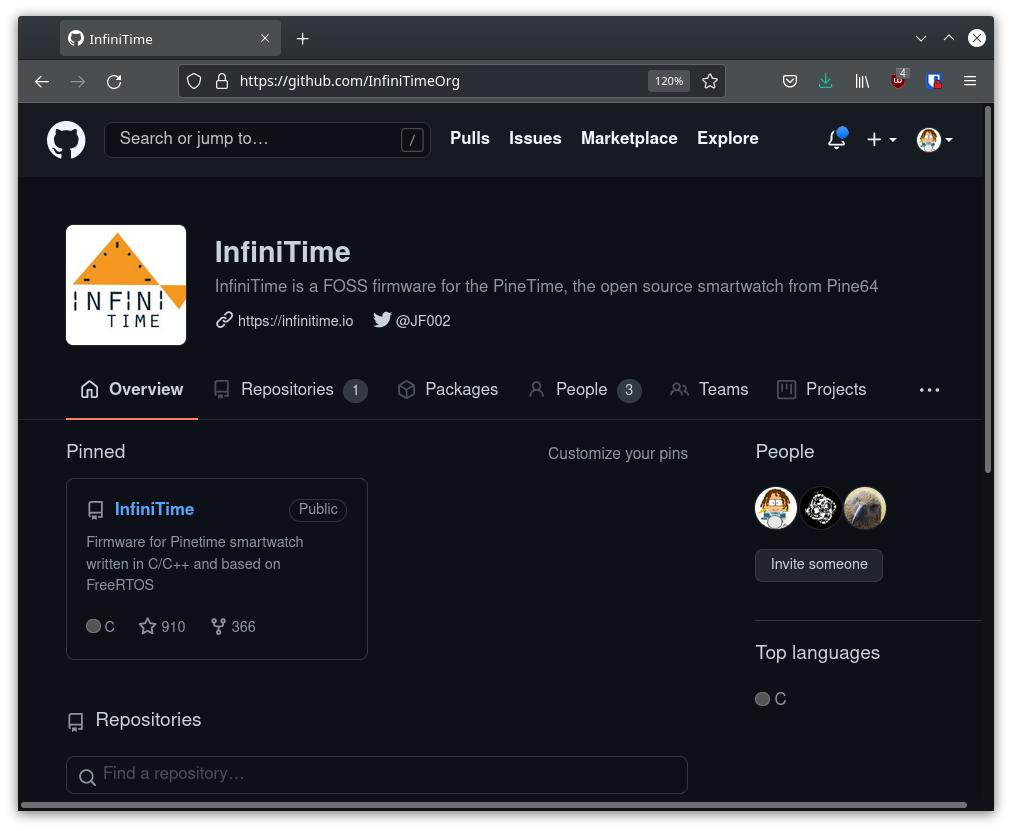Image resolution: width=1012 pixels, height=831 pixels.
Task: Click the star count on InfiniTime repo
Action: (x=162, y=627)
